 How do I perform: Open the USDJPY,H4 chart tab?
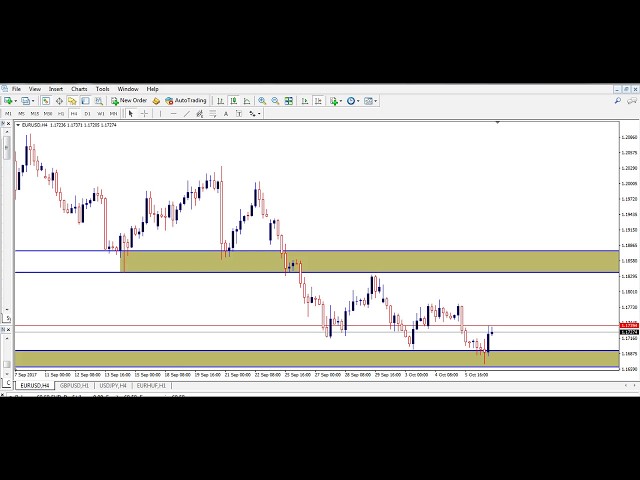113,385
